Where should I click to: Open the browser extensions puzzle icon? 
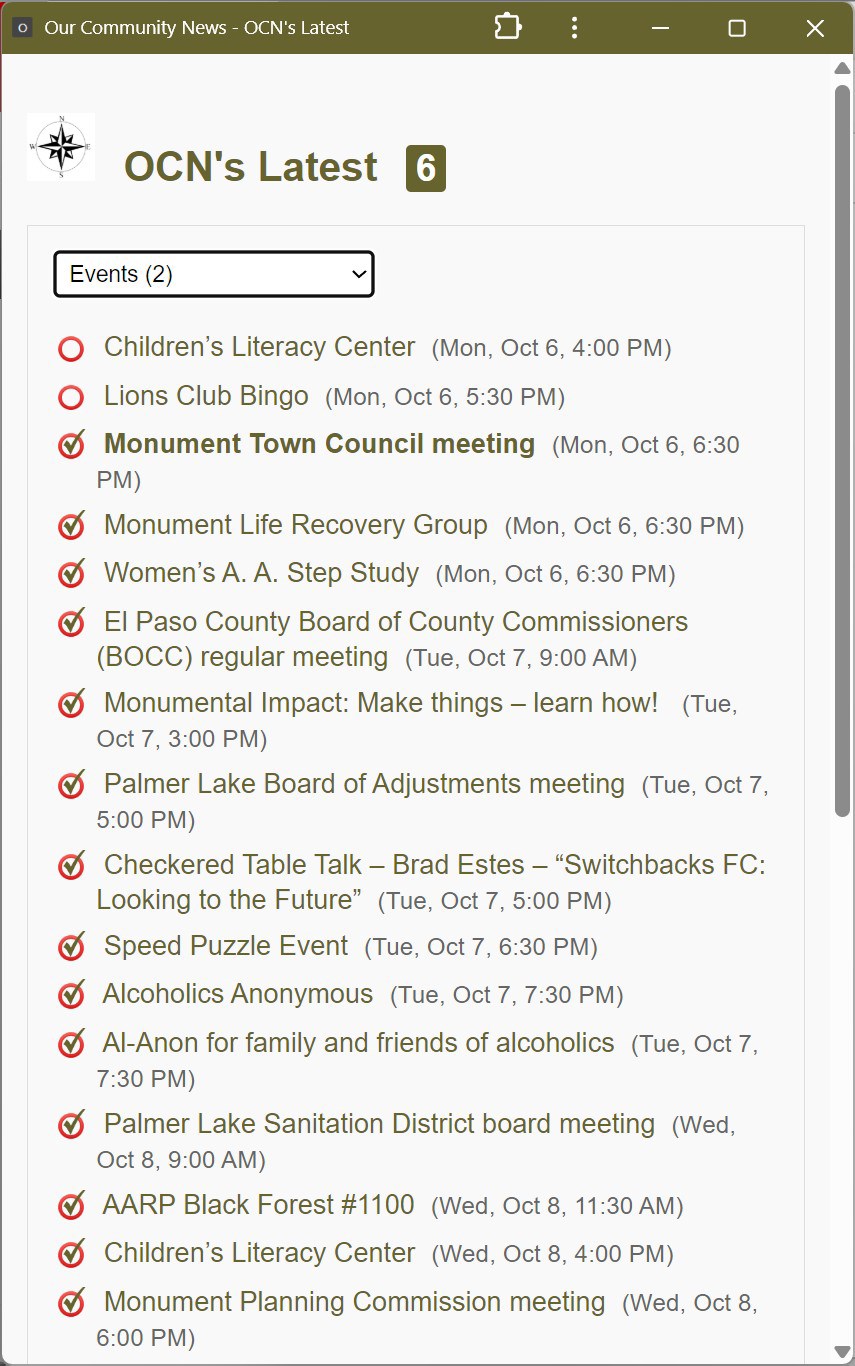508,27
